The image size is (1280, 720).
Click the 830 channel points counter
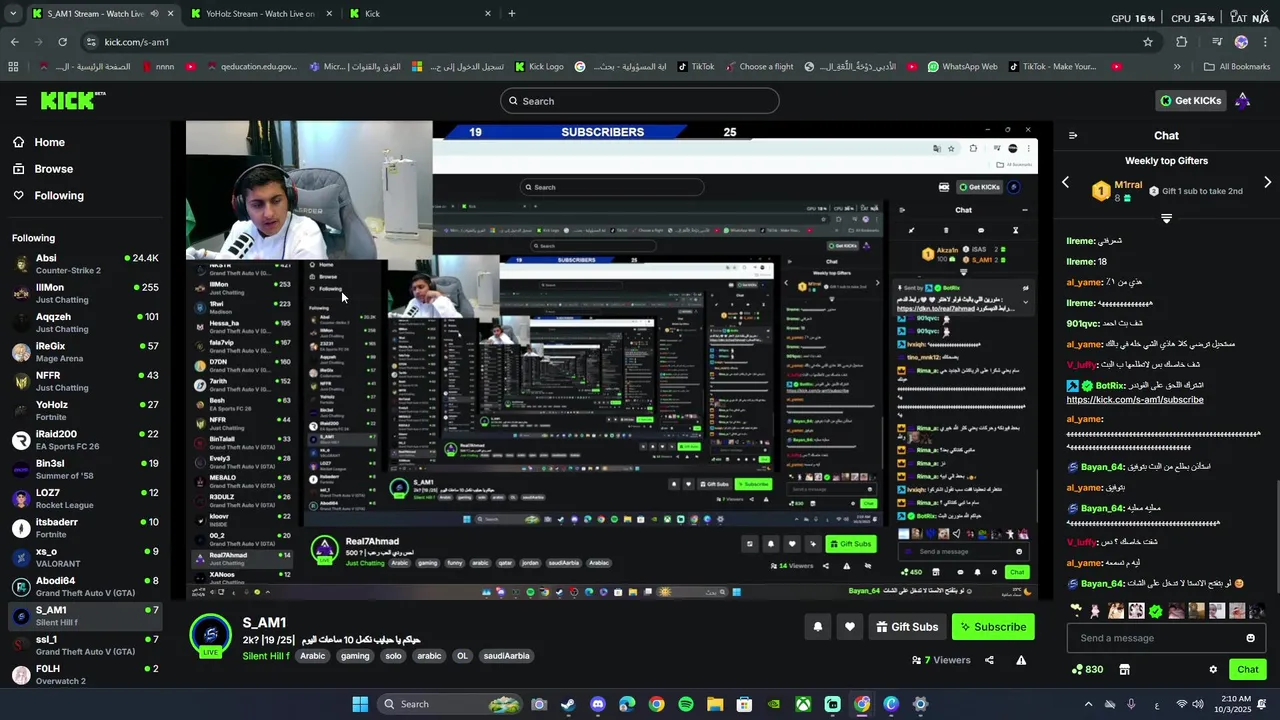coord(1087,669)
